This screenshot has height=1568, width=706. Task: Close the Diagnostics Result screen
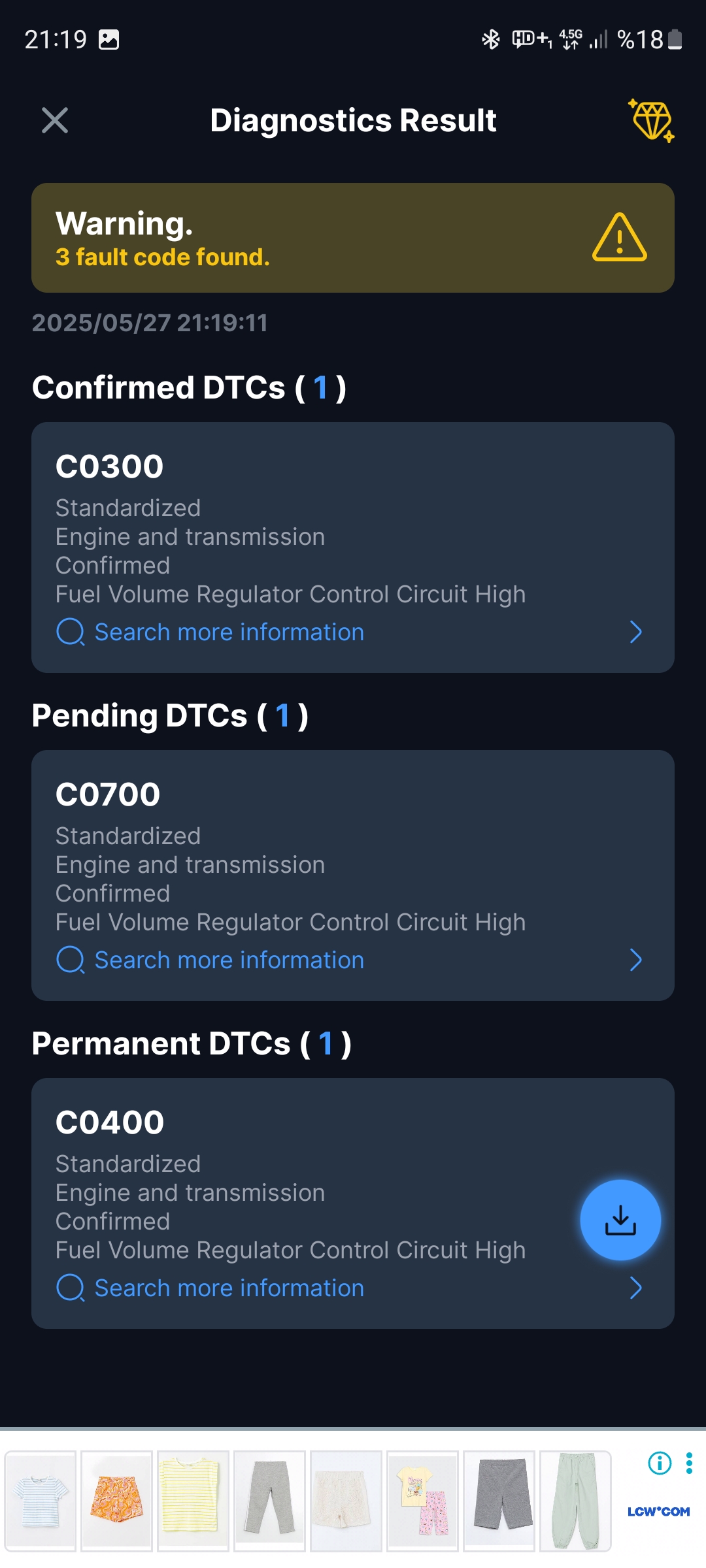55,120
